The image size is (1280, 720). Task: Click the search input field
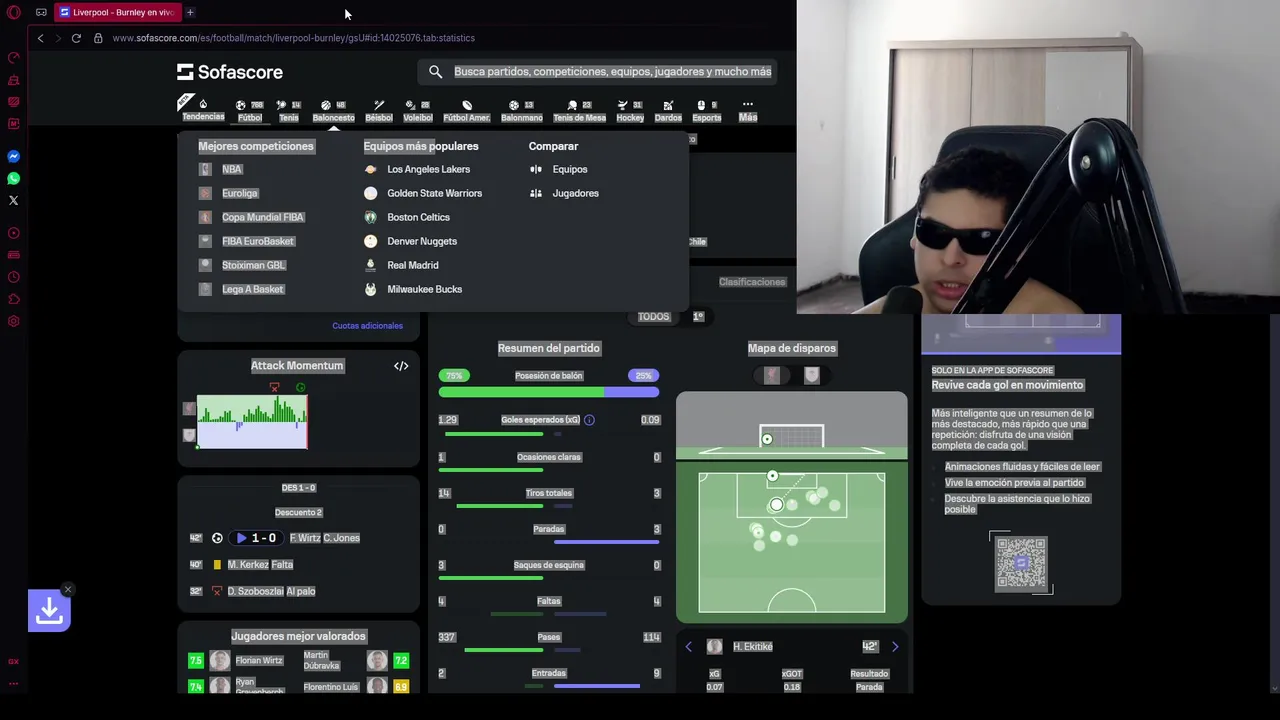pyautogui.click(x=597, y=72)
